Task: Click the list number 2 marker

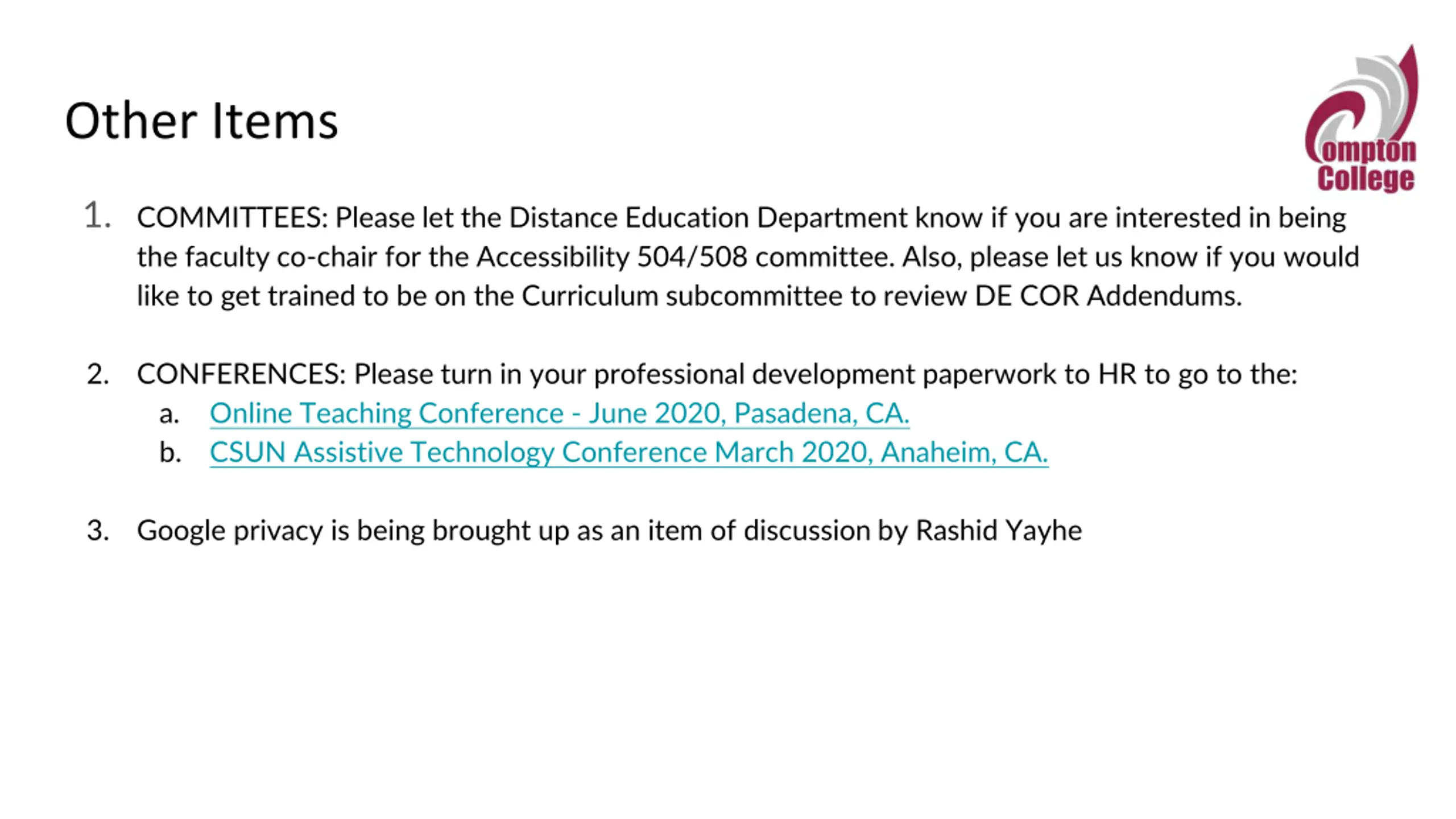Action: [98, 374]
